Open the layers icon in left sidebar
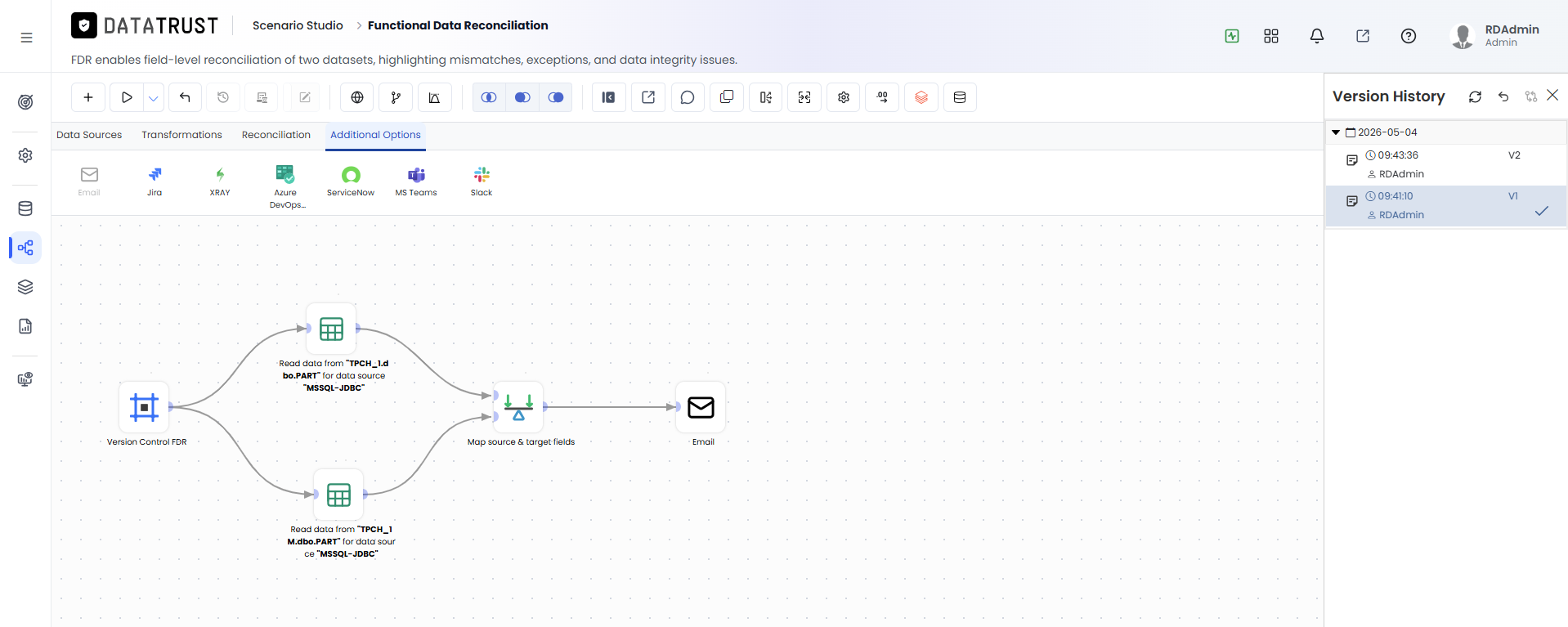The image size is (1568, 627). coord(25,287)
